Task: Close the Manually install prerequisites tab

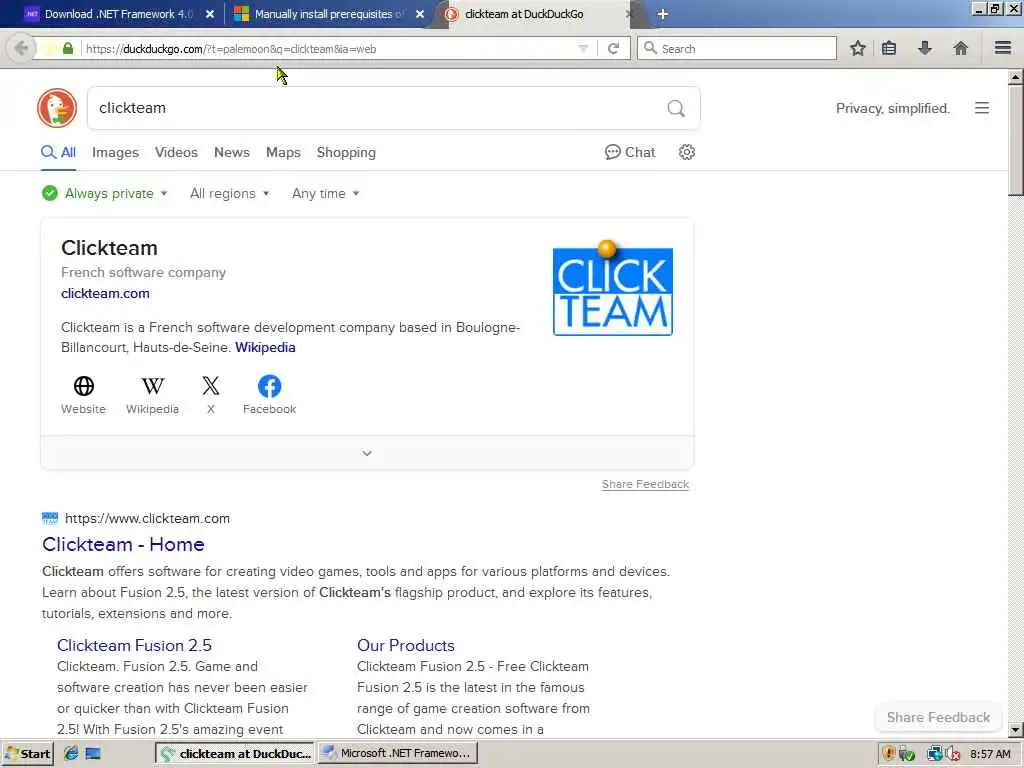Action: pyautogui.click(x=420, y=14)
